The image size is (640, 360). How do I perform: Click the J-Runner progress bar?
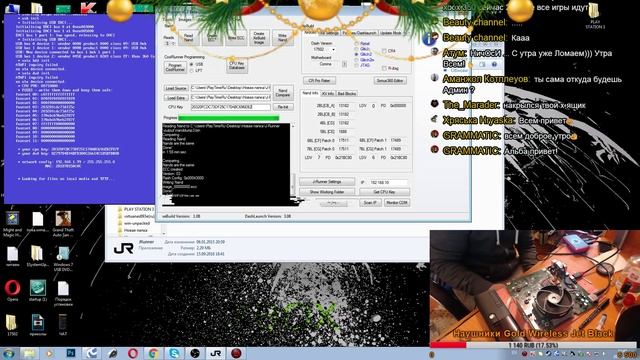[x=229, y=118]
